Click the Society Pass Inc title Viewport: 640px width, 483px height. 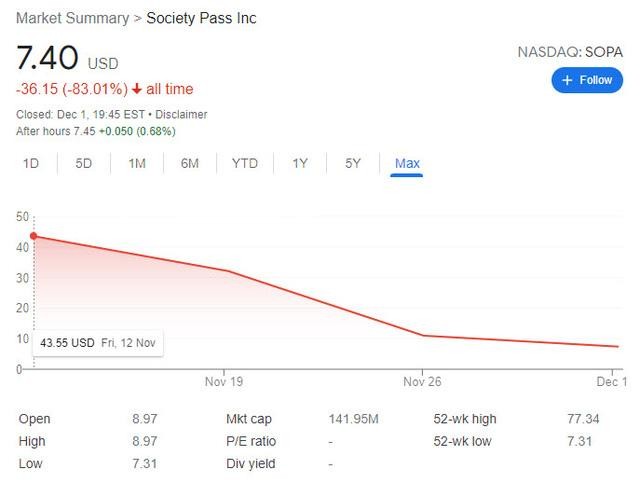click(201, 19)
